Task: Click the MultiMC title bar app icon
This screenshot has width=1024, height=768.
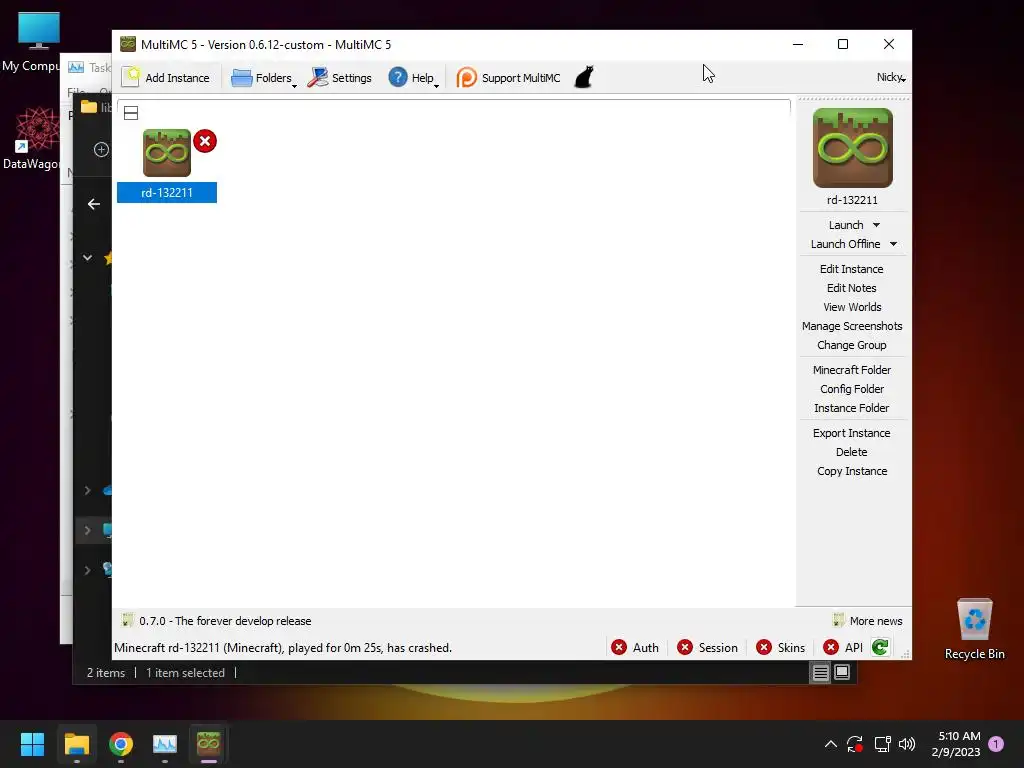Action: click(128, 44)
